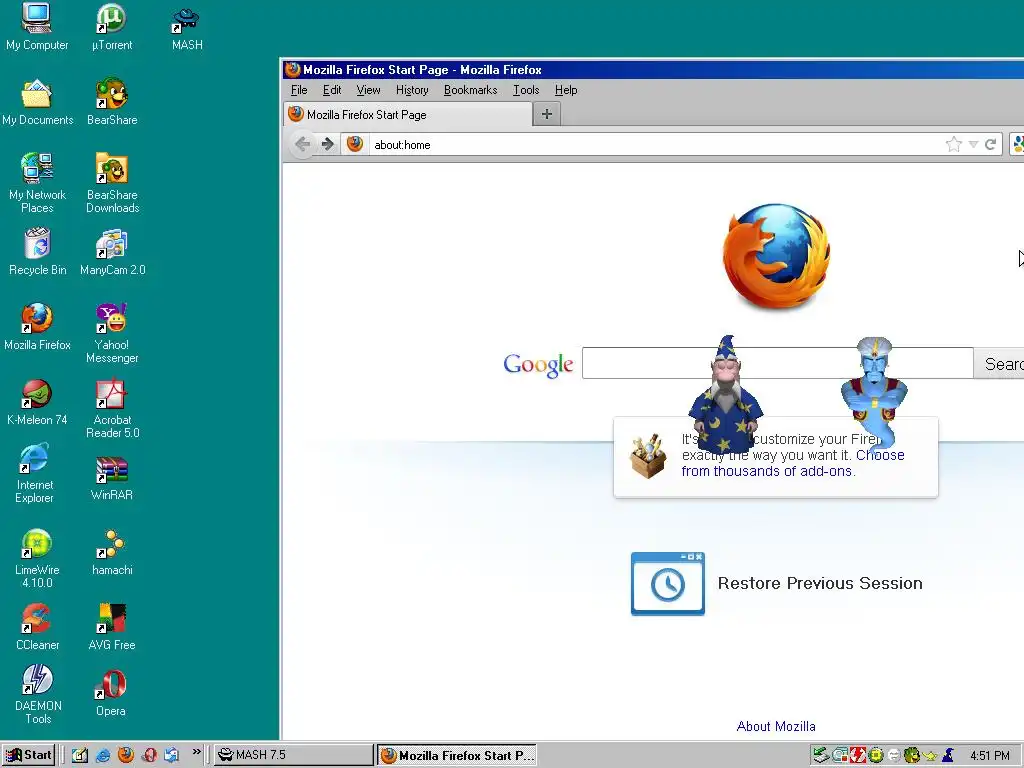Open the Bookmarks menu
The image size is (1024, 768).
(x=470, y=90)
